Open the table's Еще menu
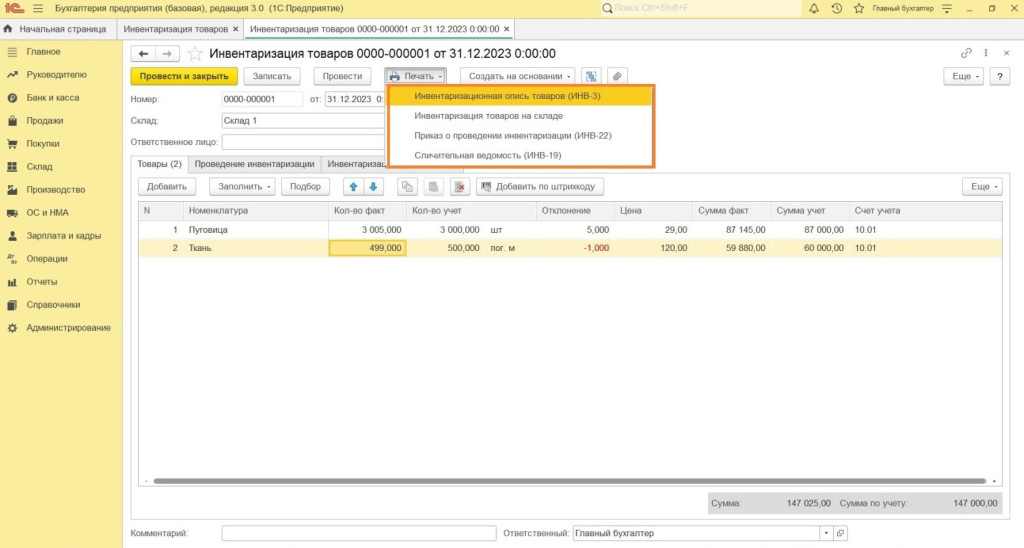The image size is (1024, 548). [x=982, y=187]
